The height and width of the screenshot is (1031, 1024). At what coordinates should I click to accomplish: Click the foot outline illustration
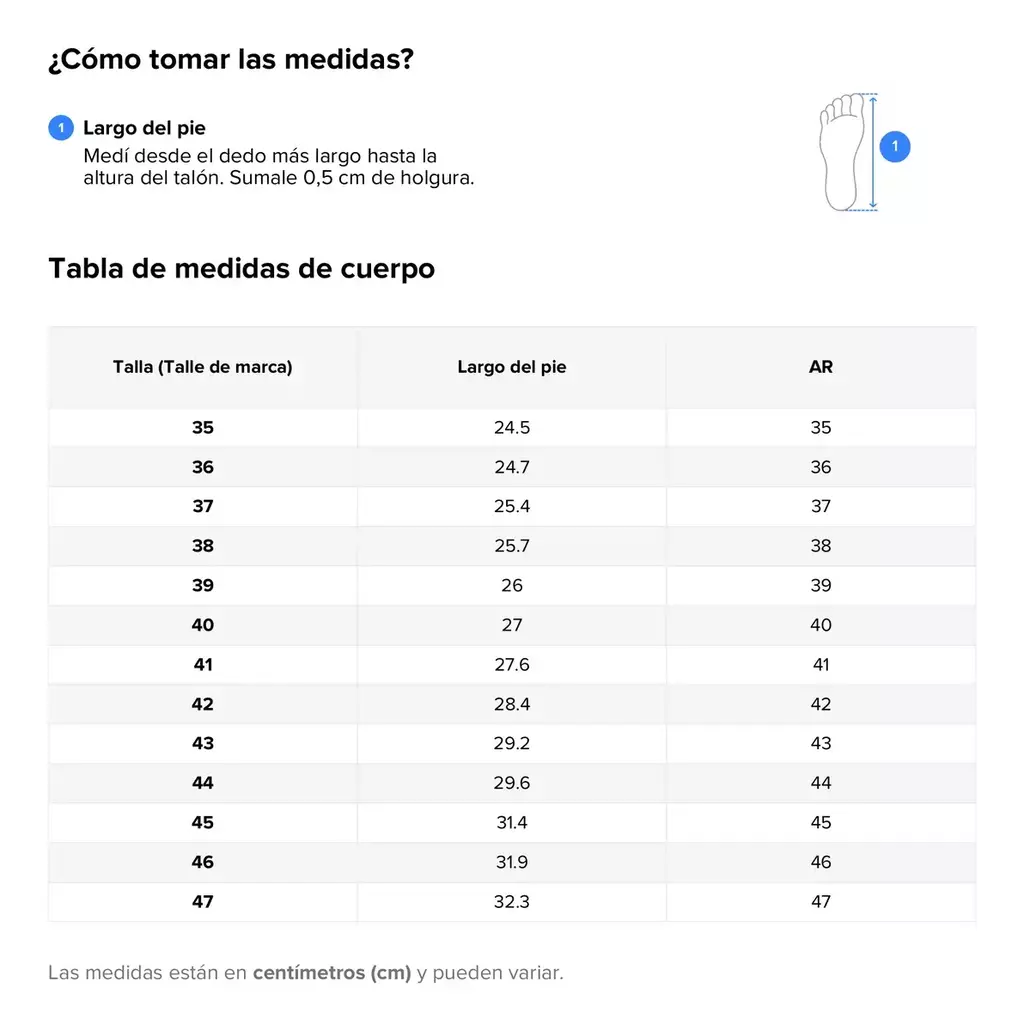pyautogui.click(x=842, y=151)
